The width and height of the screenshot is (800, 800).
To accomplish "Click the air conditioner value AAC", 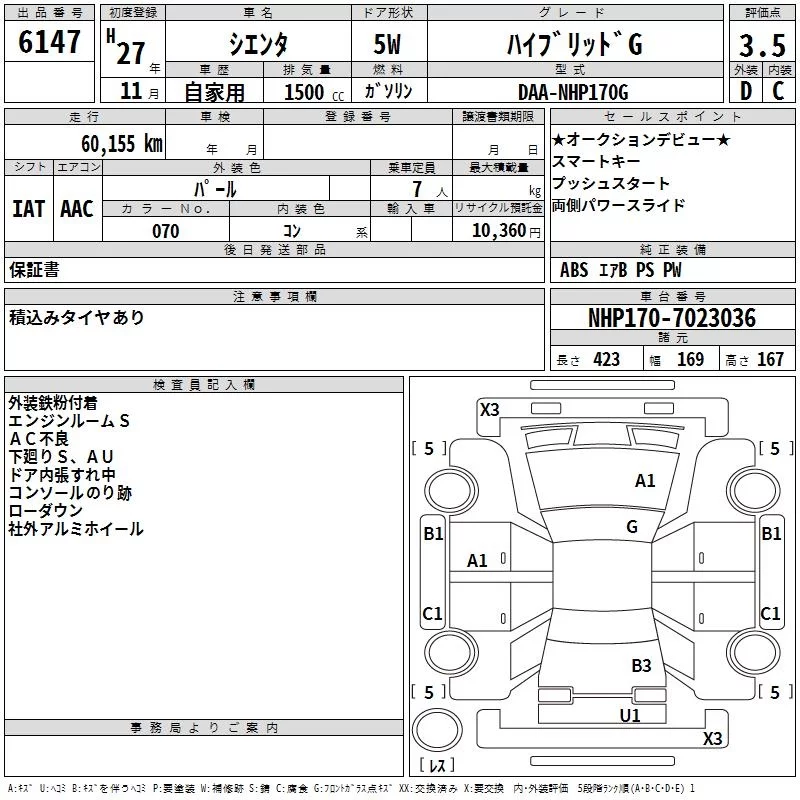I will pos(77,209).
